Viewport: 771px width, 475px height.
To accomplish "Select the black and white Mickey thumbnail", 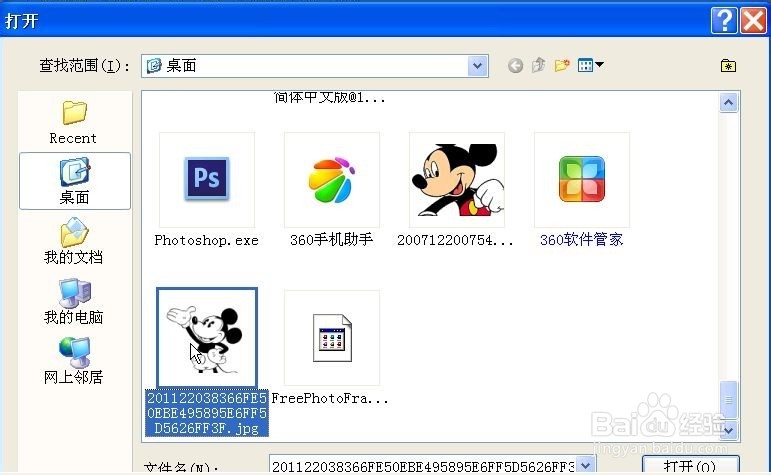I will [207, 338].
